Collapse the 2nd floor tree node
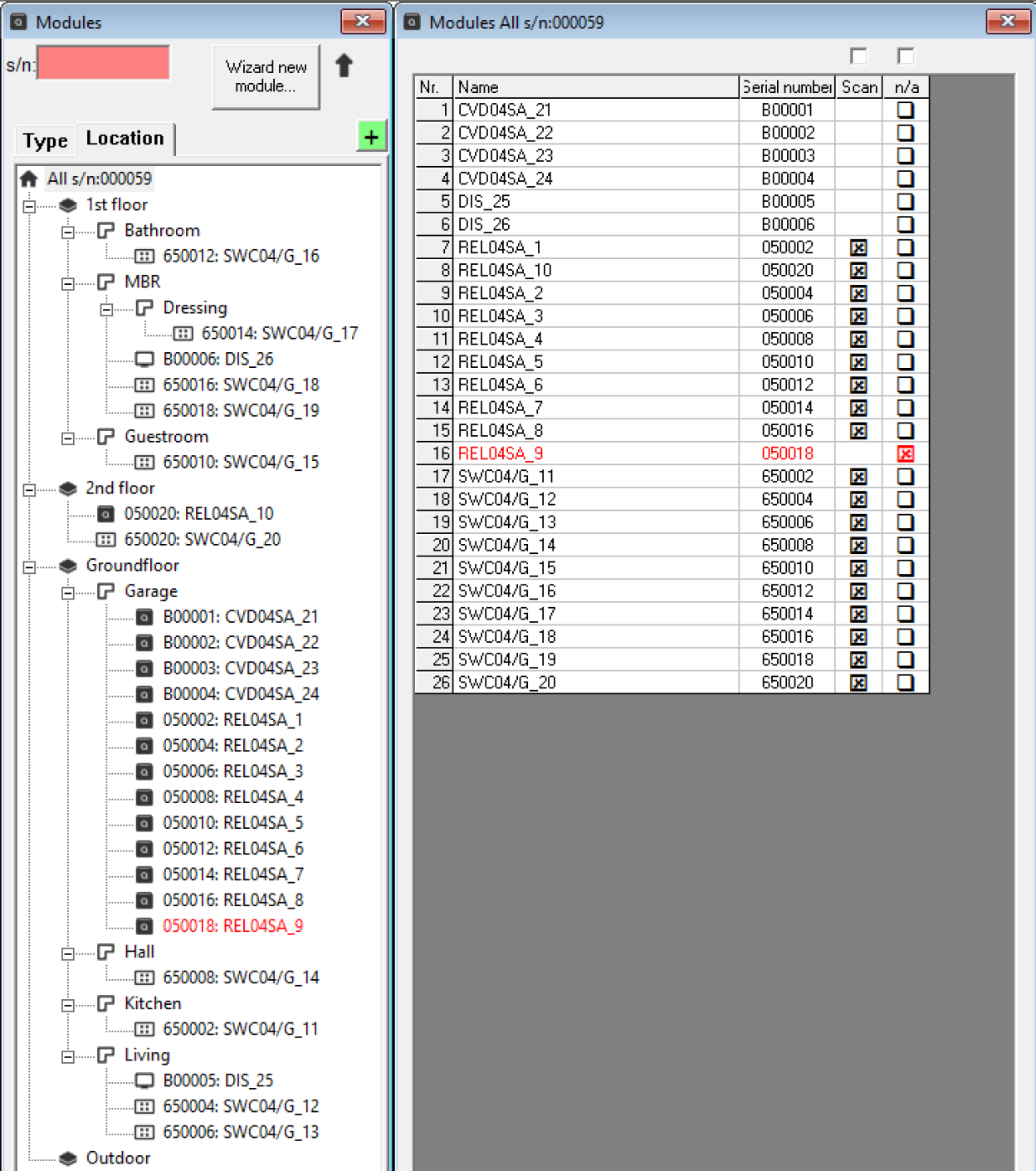1036x1171 pixels. (x=30, y=489)
